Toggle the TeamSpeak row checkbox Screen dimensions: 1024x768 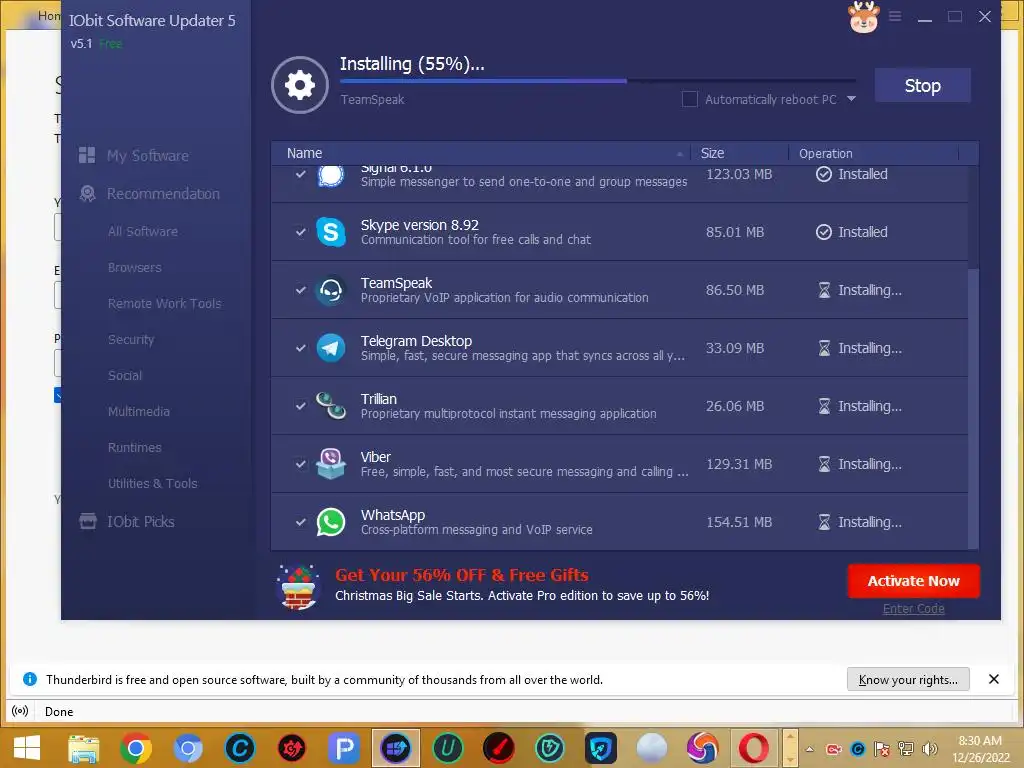coord(300,290)
